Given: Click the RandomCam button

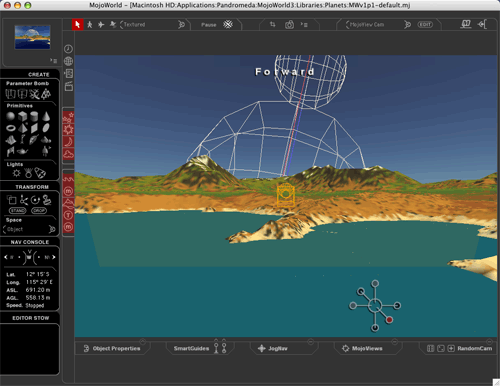Looking at the screenshot, I should point(474,349).
